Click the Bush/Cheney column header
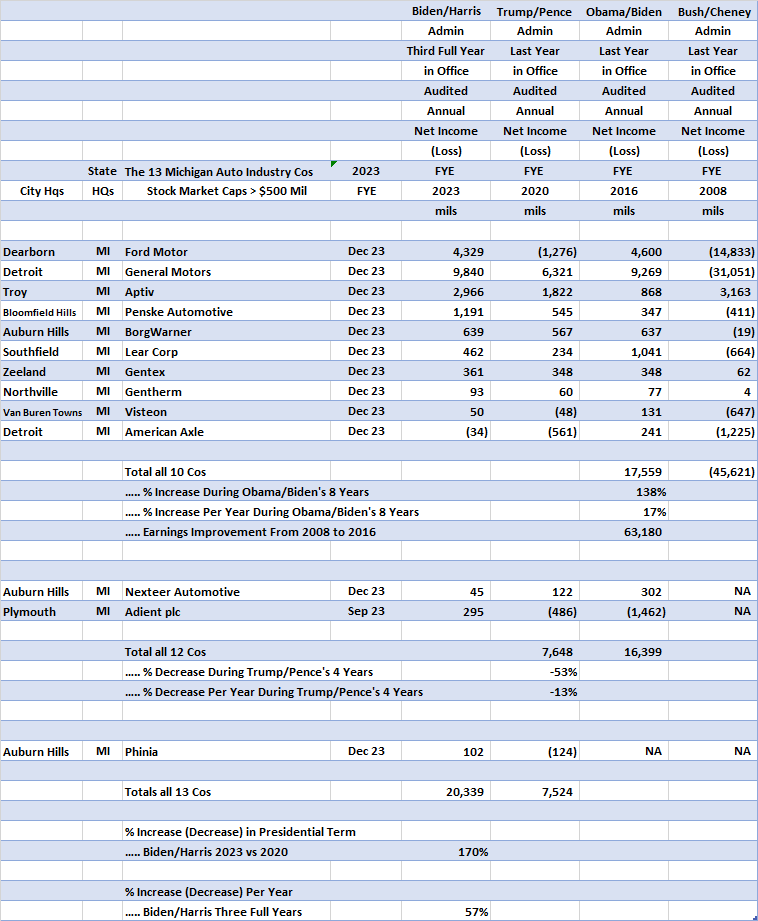The width and height of the screenshot is (758, 921). (713, 11)
